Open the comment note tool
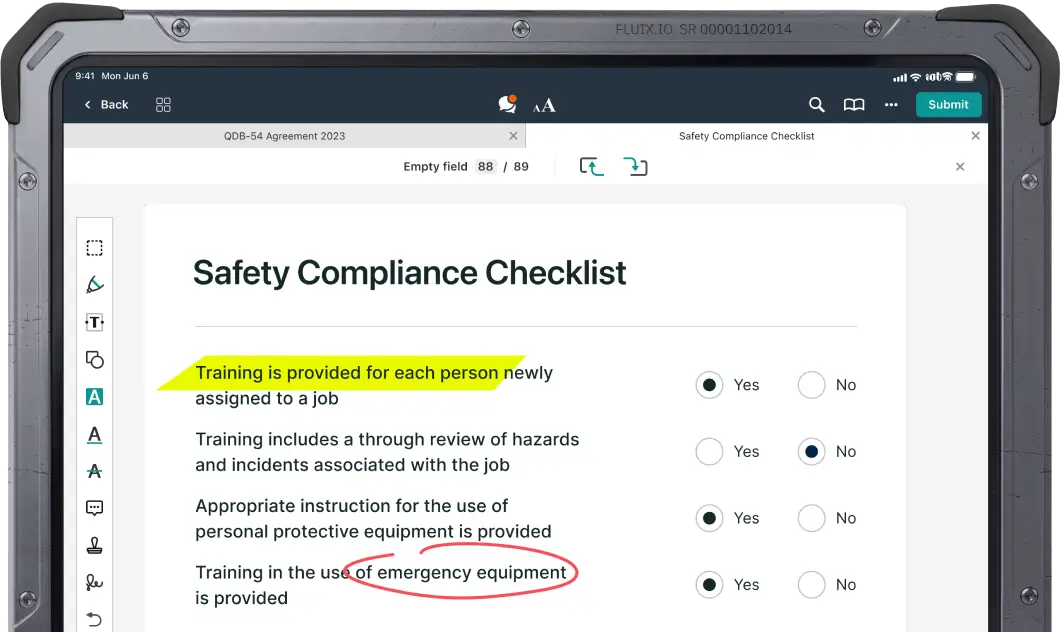 click(x=94, y=508)
